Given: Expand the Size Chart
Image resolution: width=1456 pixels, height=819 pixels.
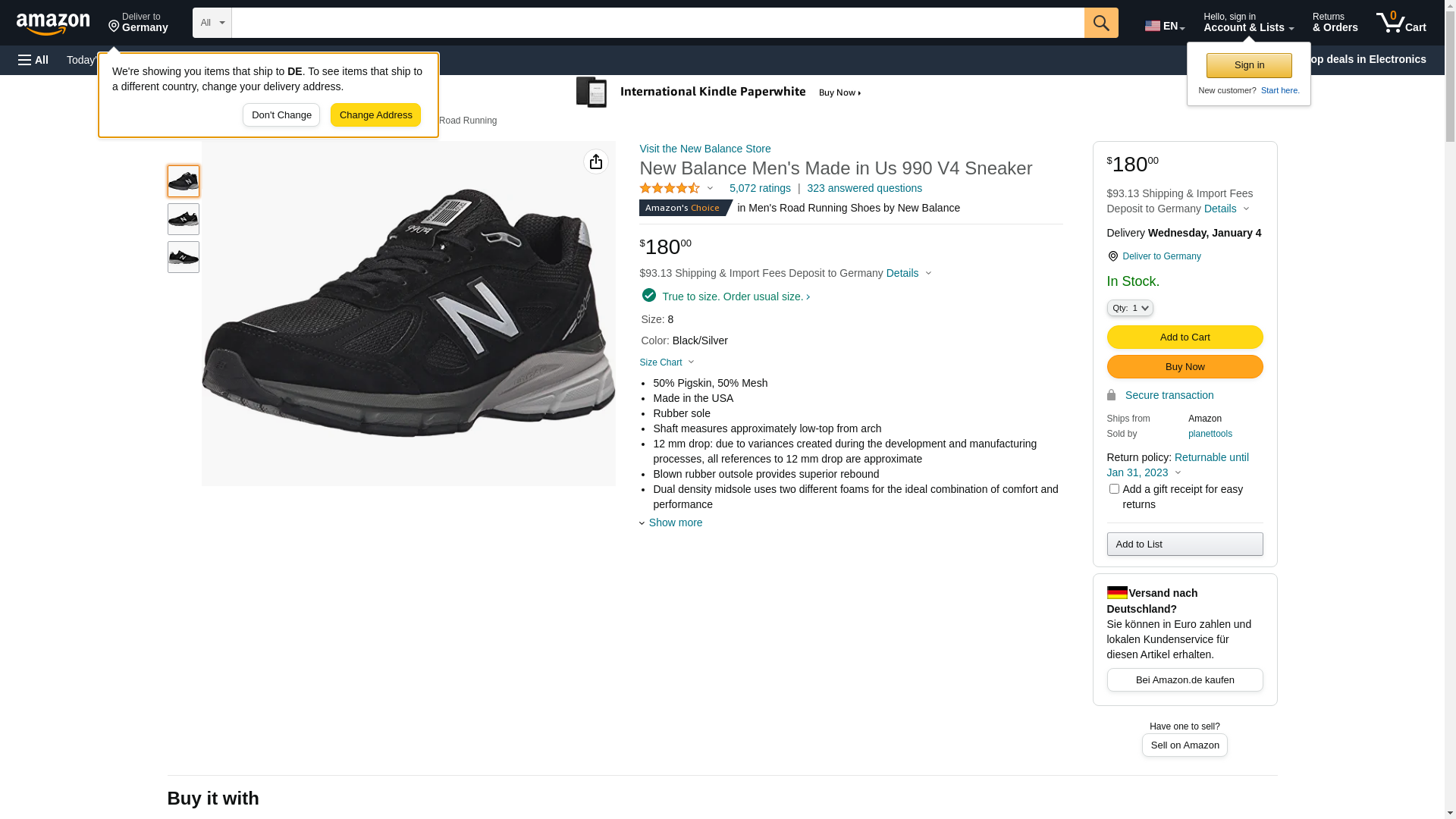Looking at the screenshot, I should (x=667, y=362).
